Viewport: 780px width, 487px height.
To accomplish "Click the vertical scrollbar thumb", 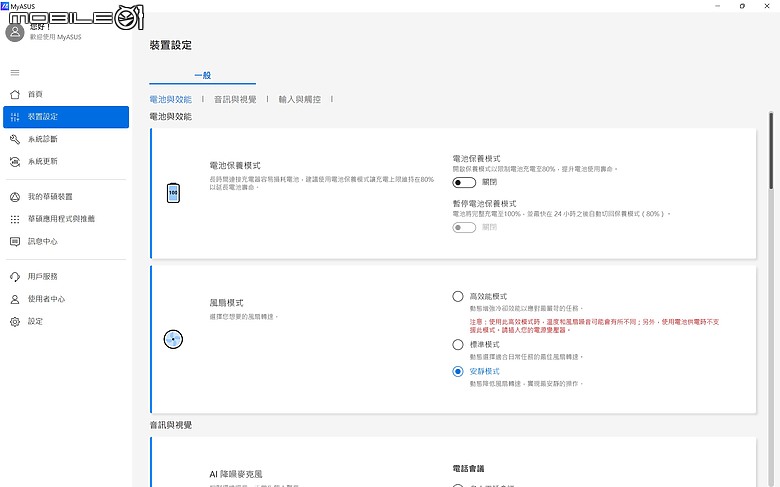I will tap(771, 151).
